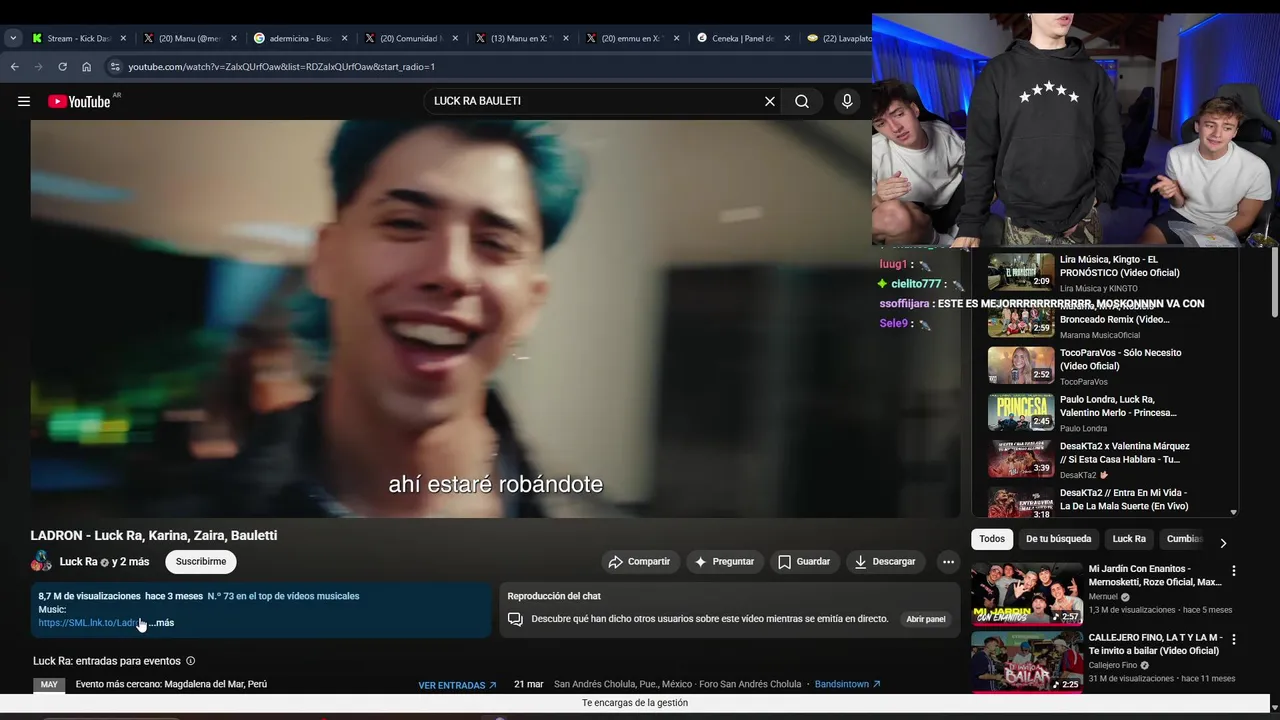1280x720 pixels.
Task: Go to the YouTube home logo
Action: click(79, 101)
